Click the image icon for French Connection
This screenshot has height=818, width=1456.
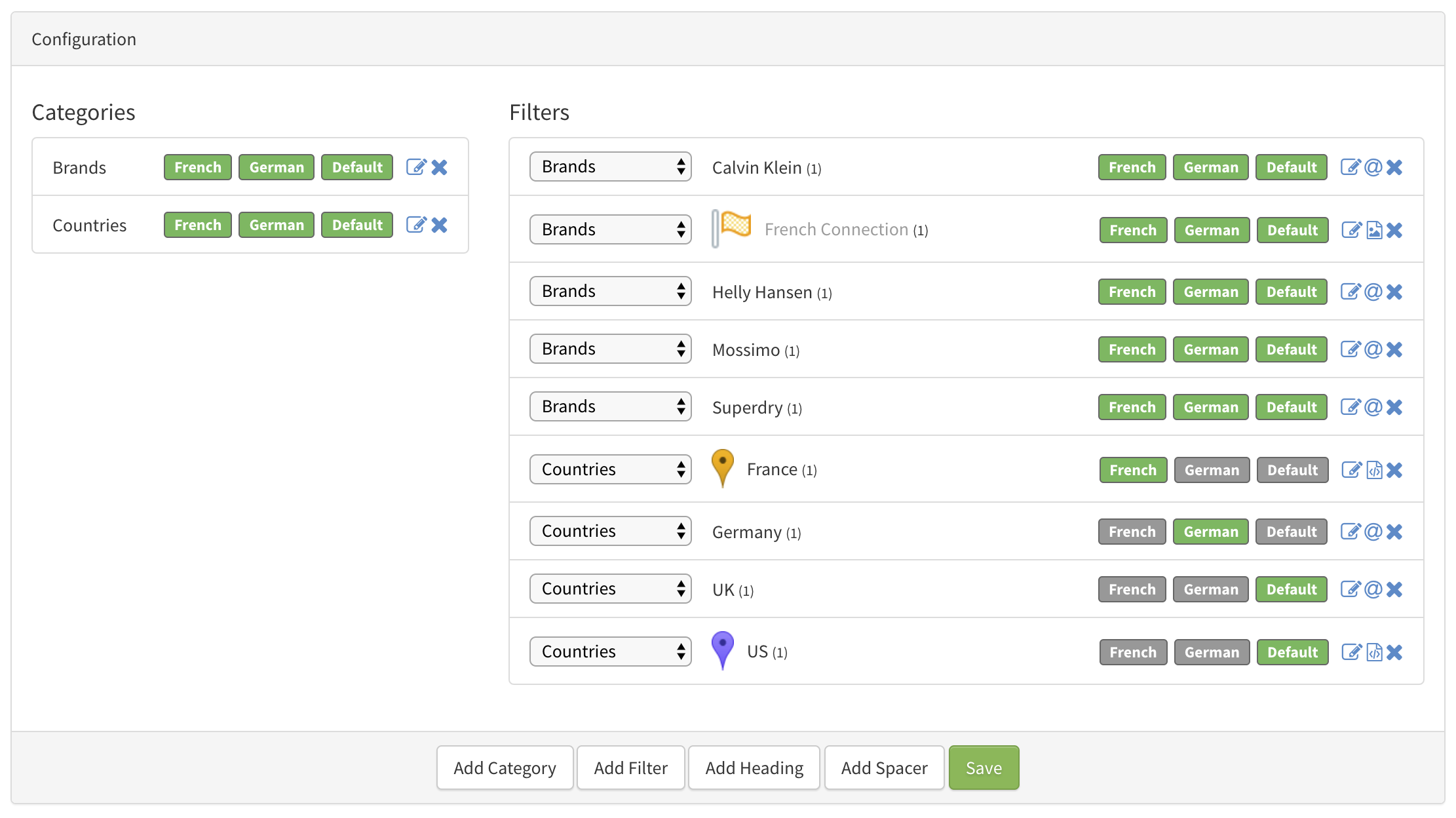1375,230
